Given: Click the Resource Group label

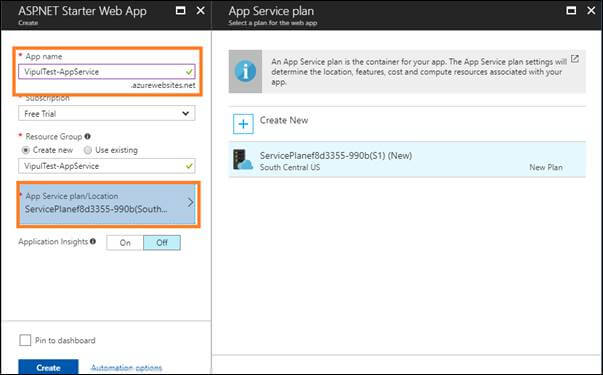Looking at the screenshot, I should (53, 137).
